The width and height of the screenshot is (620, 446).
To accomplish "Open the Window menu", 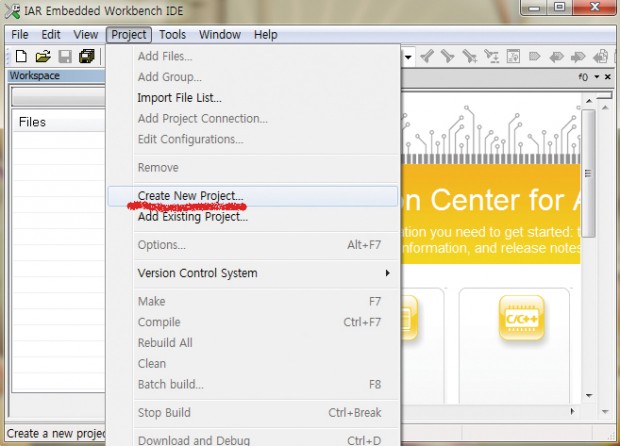I will click(x=220, y=35).
